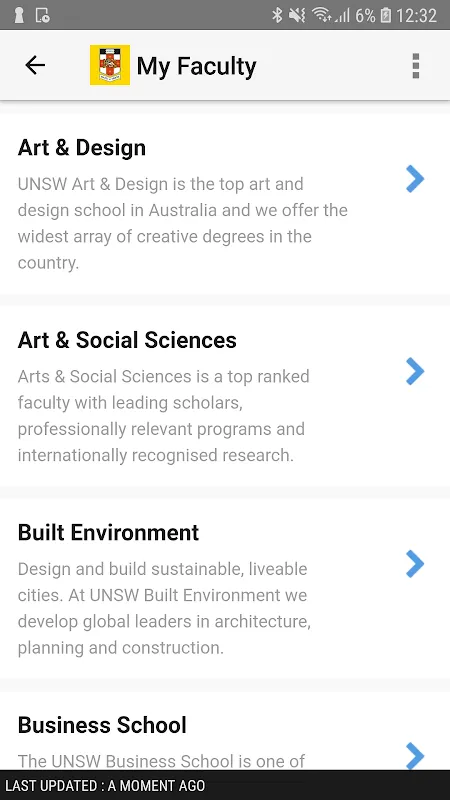The width and height of the screenshot is (450, 800).
Task: Tap the keyhole notification icon
Action: click(x=19, y=15)
